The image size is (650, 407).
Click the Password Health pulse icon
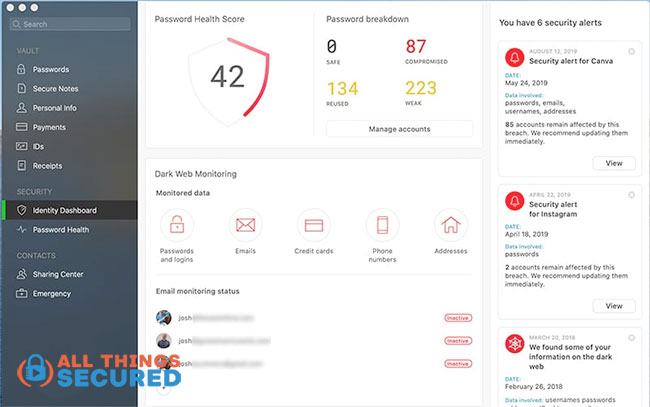tap(22, 229)
